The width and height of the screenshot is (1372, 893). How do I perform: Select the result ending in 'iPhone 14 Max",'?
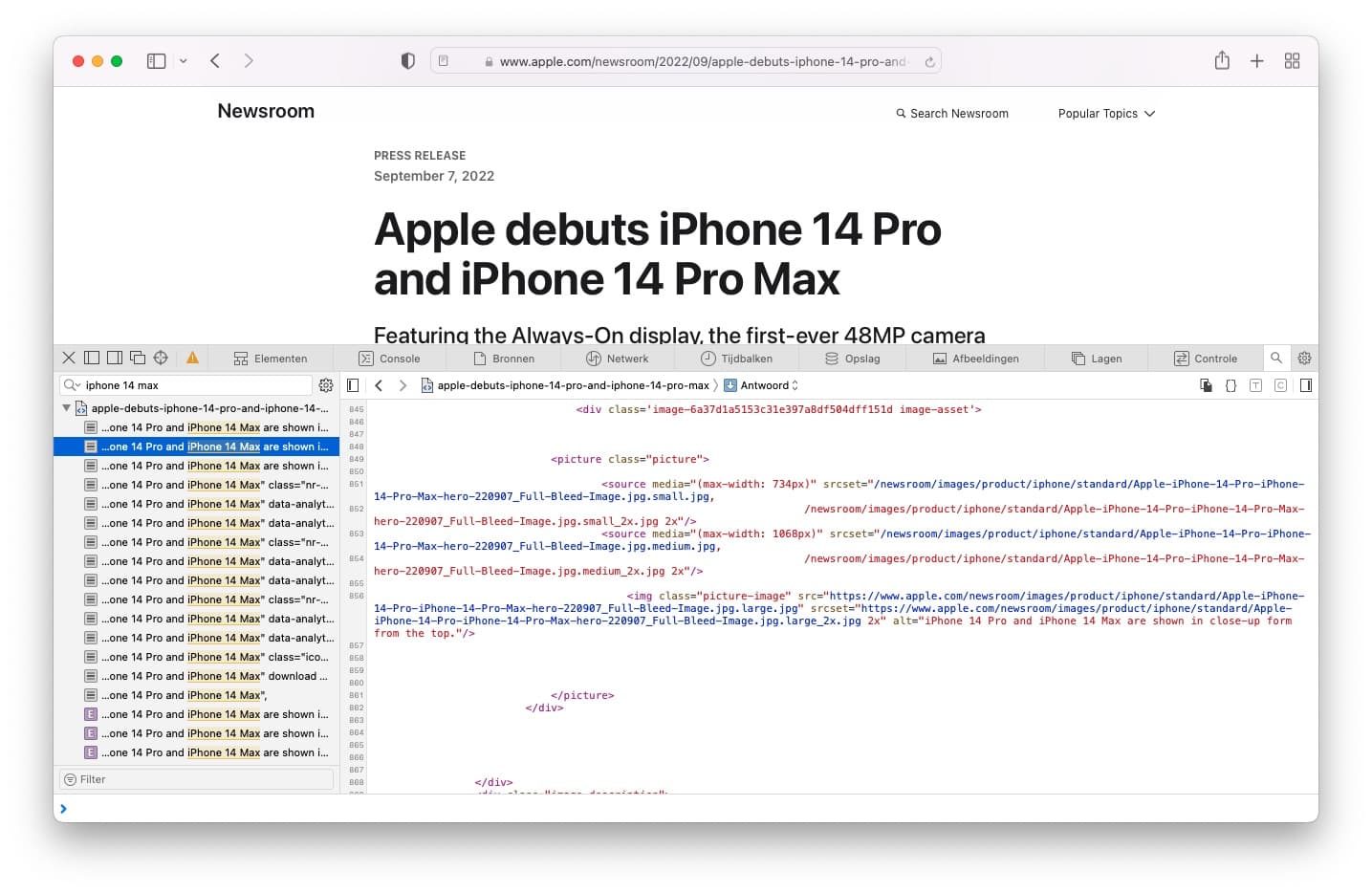point(196,695)
